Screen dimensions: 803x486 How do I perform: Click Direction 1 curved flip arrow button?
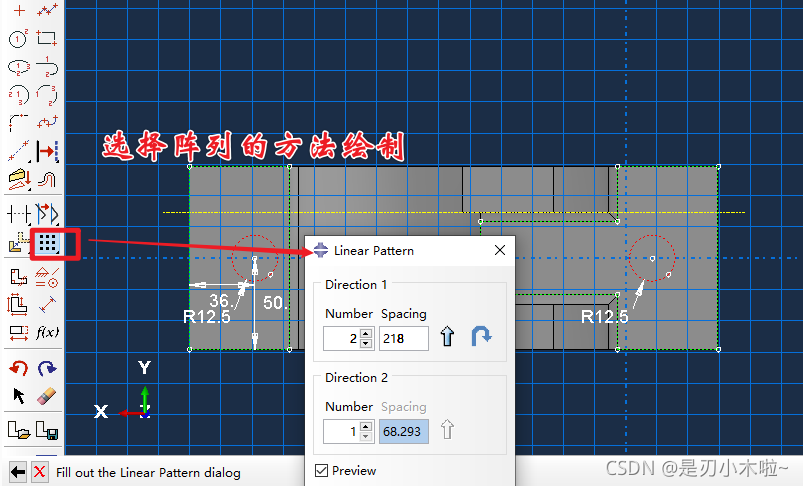point(482,338)
